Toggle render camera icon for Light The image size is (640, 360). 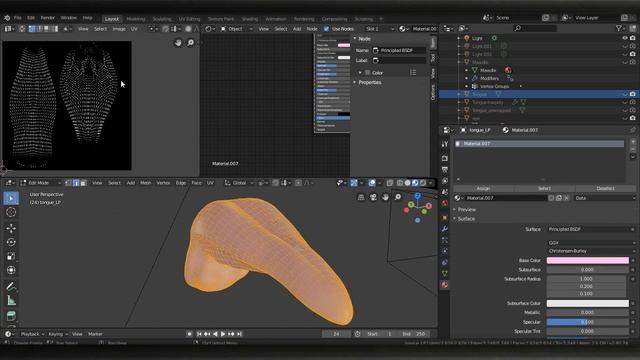[x=633, y=38]
